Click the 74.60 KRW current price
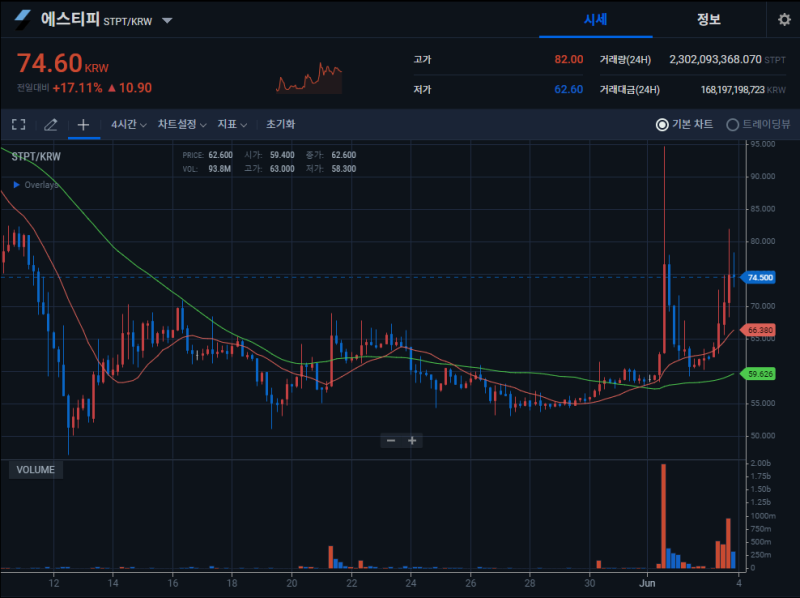The height and width of the screenshot is (598, 800). [63, 64]
